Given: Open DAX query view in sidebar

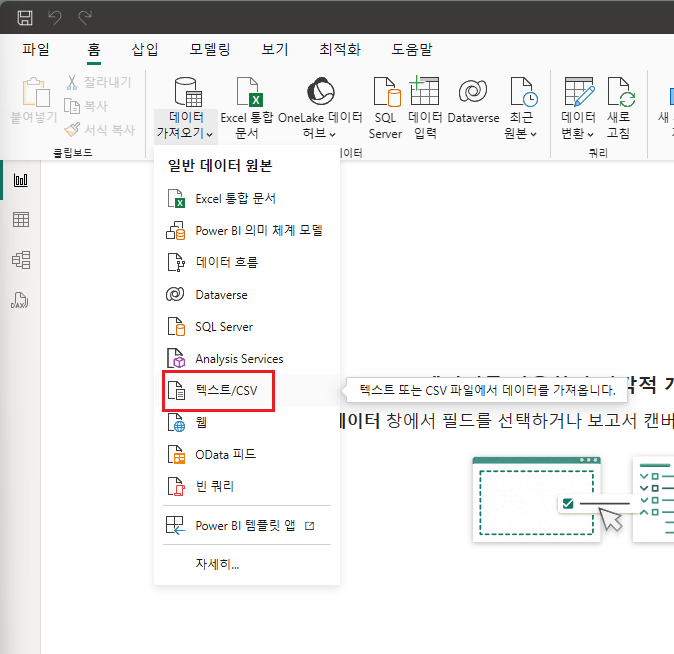Looking at the screenshot, I should [20, 300].
